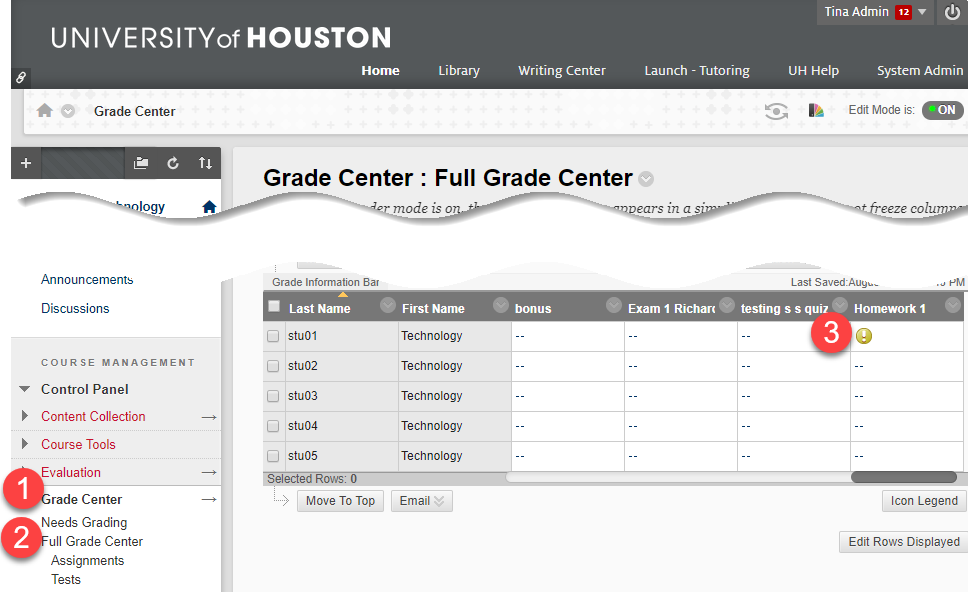The width and height of the screenshot is (968, 592).
Task: Open the Last Name column menu chevron
Action: point(388,305)
